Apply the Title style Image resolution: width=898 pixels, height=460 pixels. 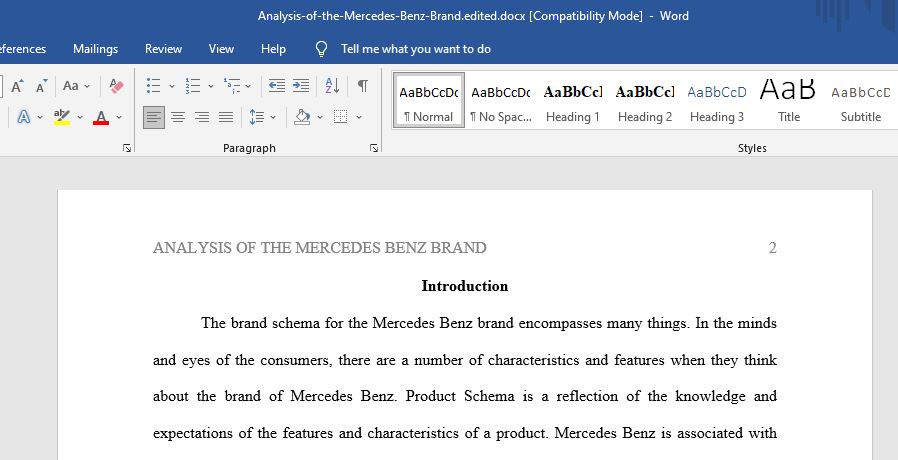click(x=789, y=100)
